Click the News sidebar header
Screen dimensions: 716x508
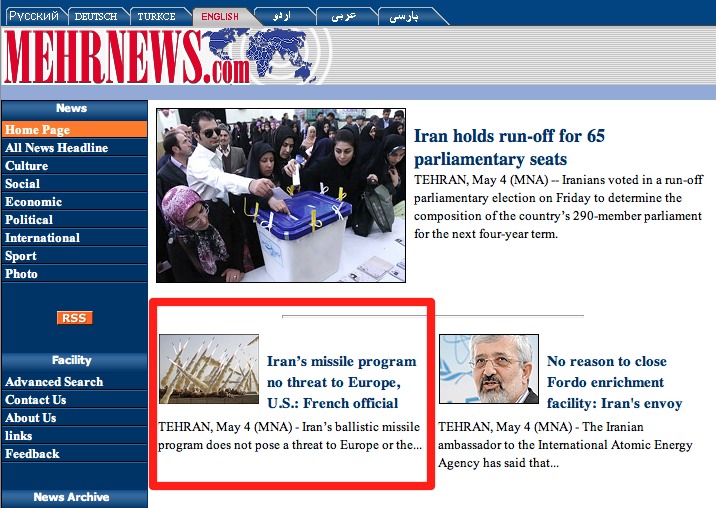(x=74, y=109)
